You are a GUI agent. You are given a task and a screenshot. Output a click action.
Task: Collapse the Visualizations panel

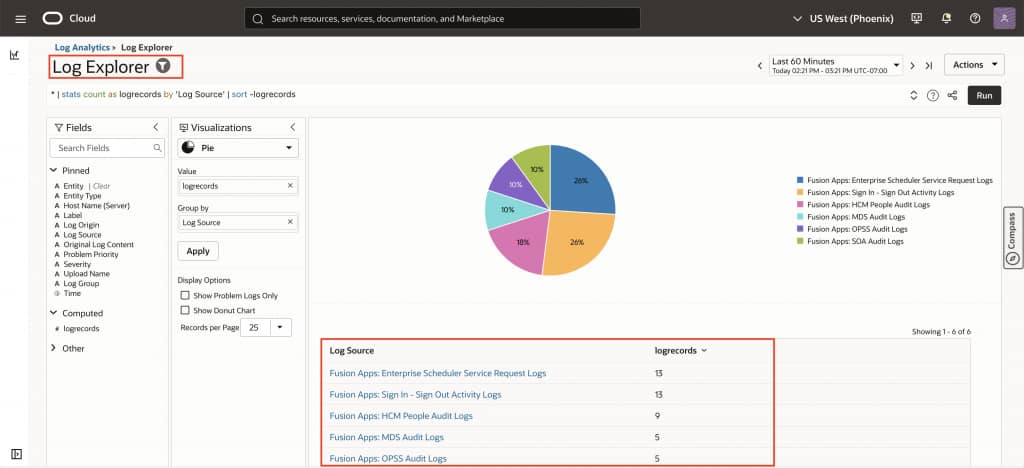tap(293, 127)
